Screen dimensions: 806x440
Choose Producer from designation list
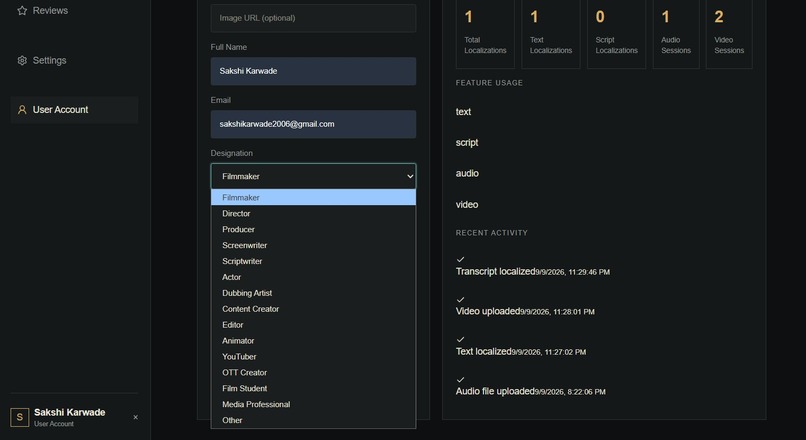tap(313, 229)
